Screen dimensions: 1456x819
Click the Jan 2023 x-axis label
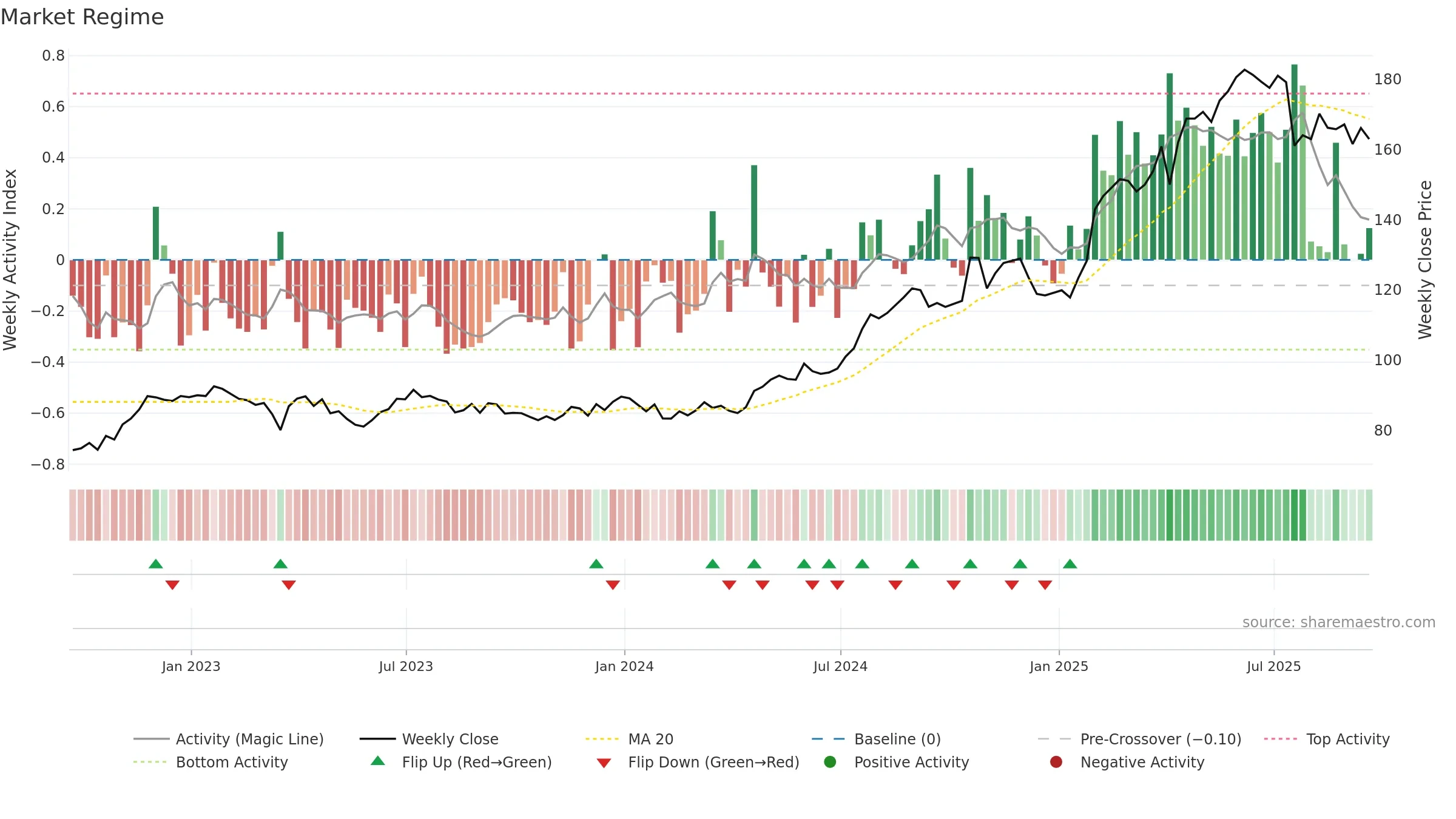(x=191, y=666)
